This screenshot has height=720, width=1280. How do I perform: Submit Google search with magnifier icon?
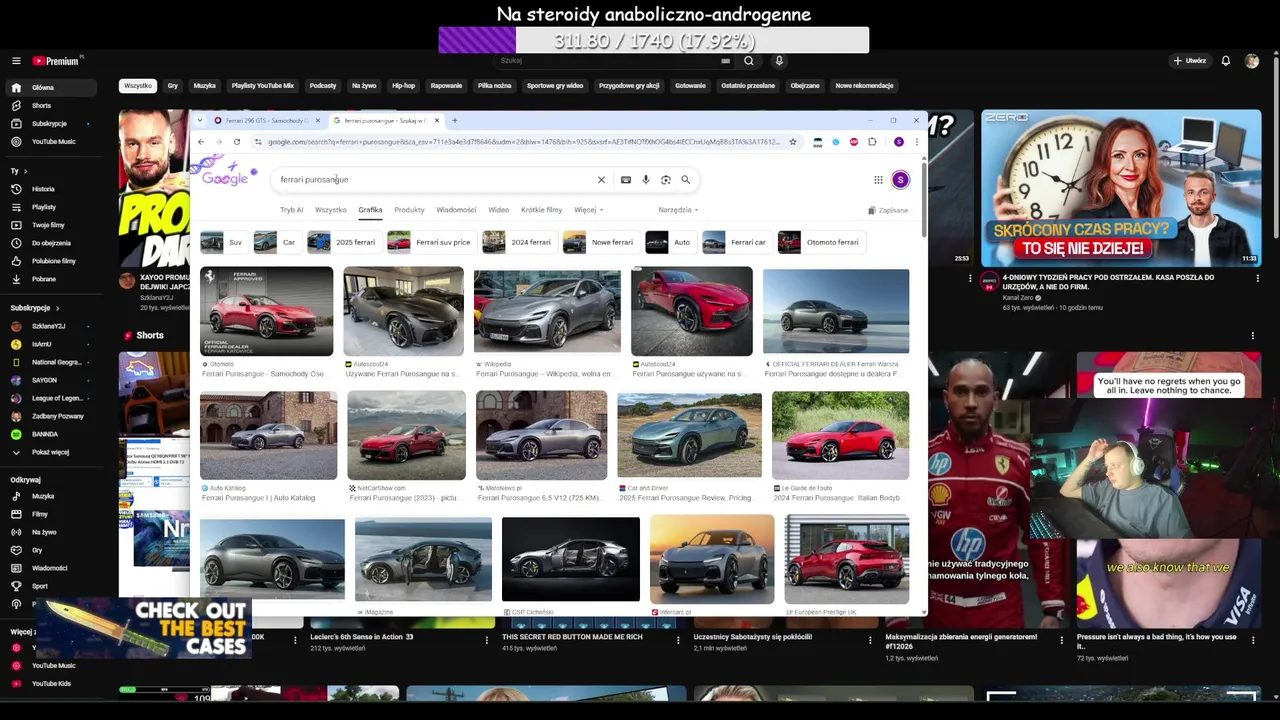[x=685, y=180]
